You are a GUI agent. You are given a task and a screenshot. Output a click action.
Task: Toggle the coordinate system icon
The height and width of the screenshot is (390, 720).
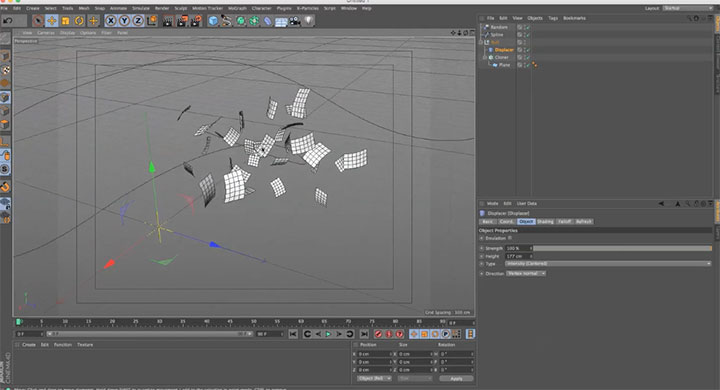click(x=152, y=21)
